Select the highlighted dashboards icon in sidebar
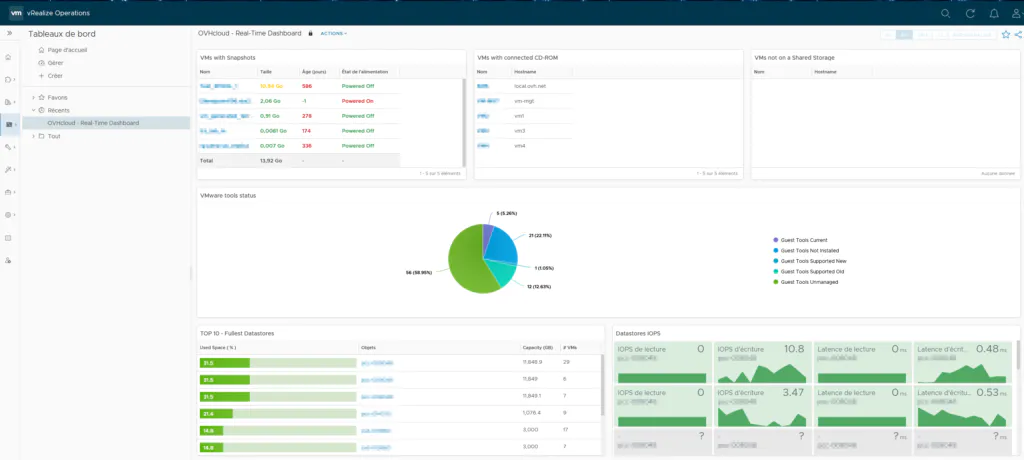The width and height of the screenshot is (1024, 460). click(8, 124)
